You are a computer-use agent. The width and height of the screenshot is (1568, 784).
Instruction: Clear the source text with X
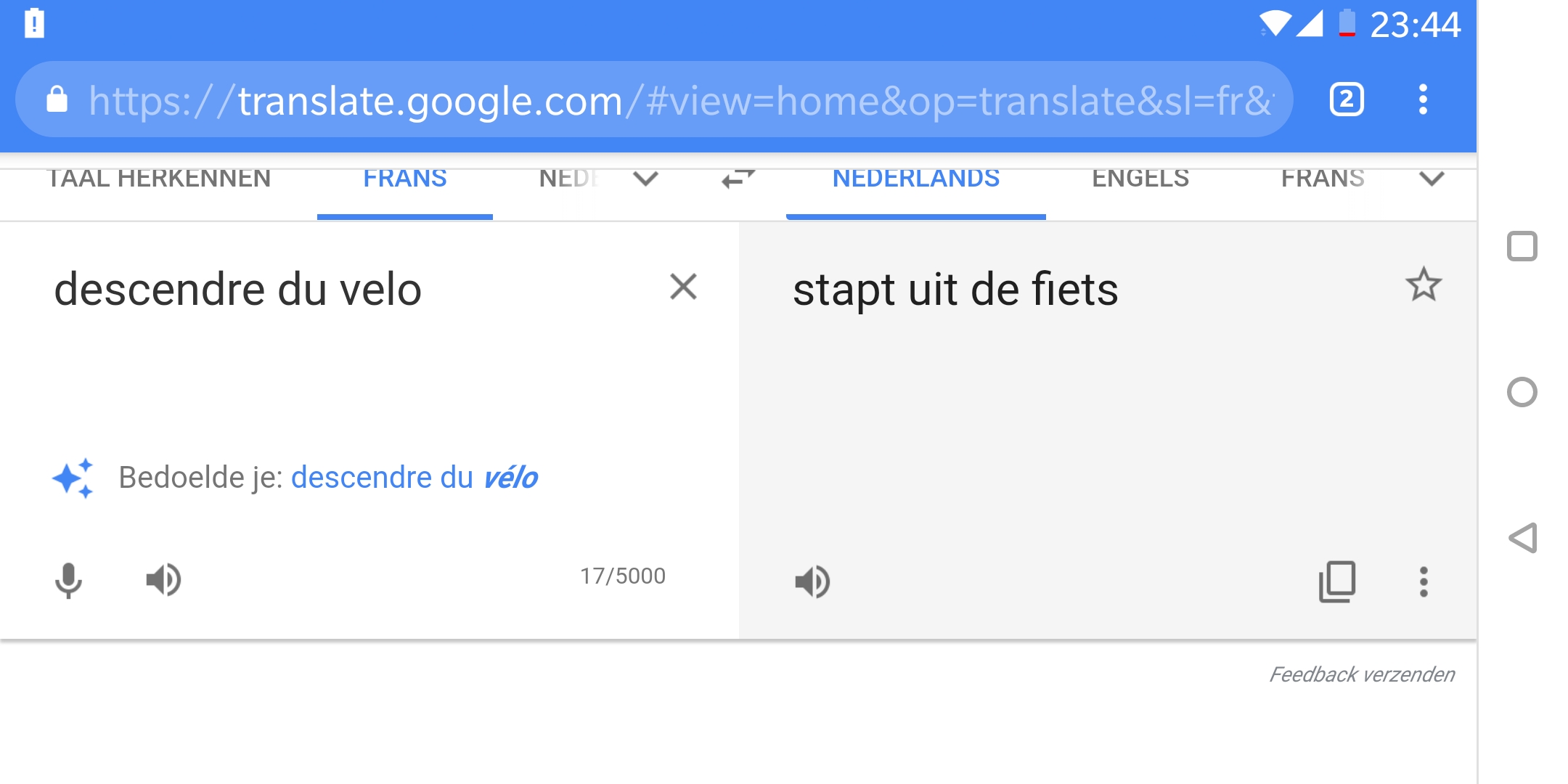tap(683, 287)
